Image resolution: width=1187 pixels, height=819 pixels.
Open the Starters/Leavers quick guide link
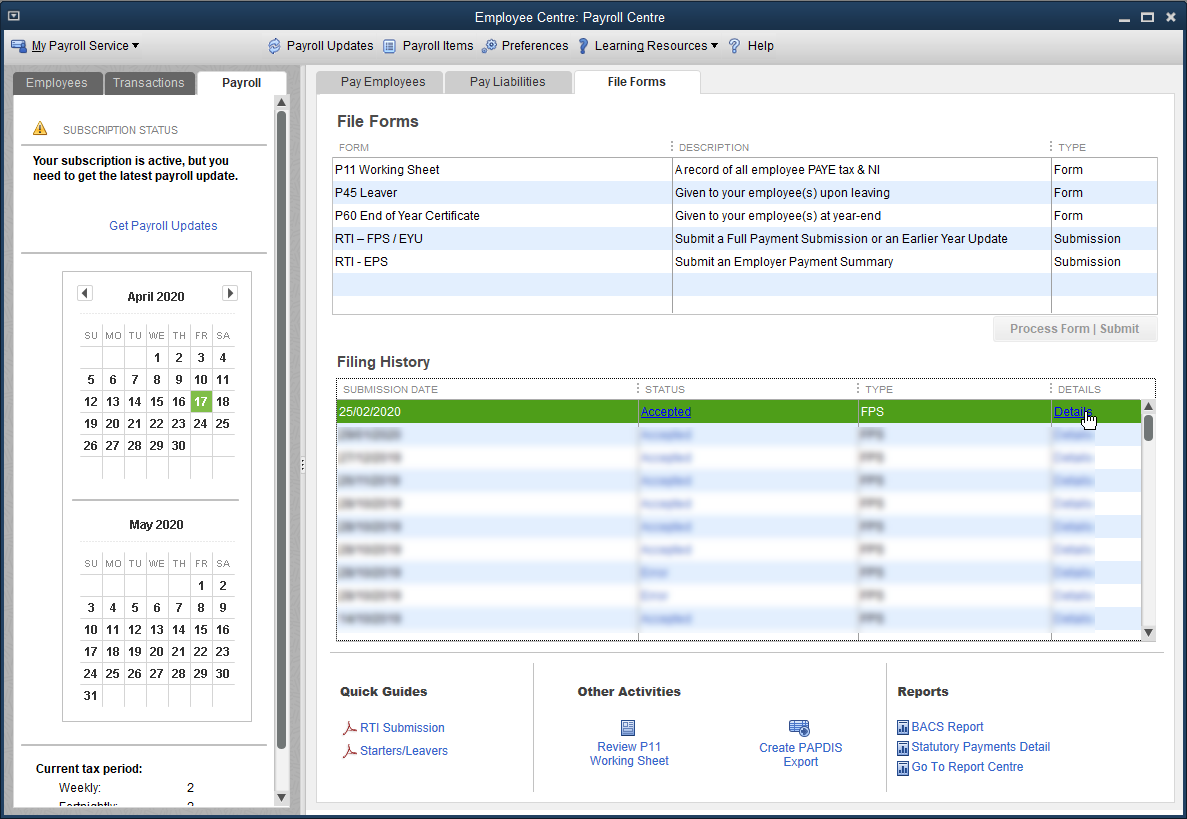403,751
